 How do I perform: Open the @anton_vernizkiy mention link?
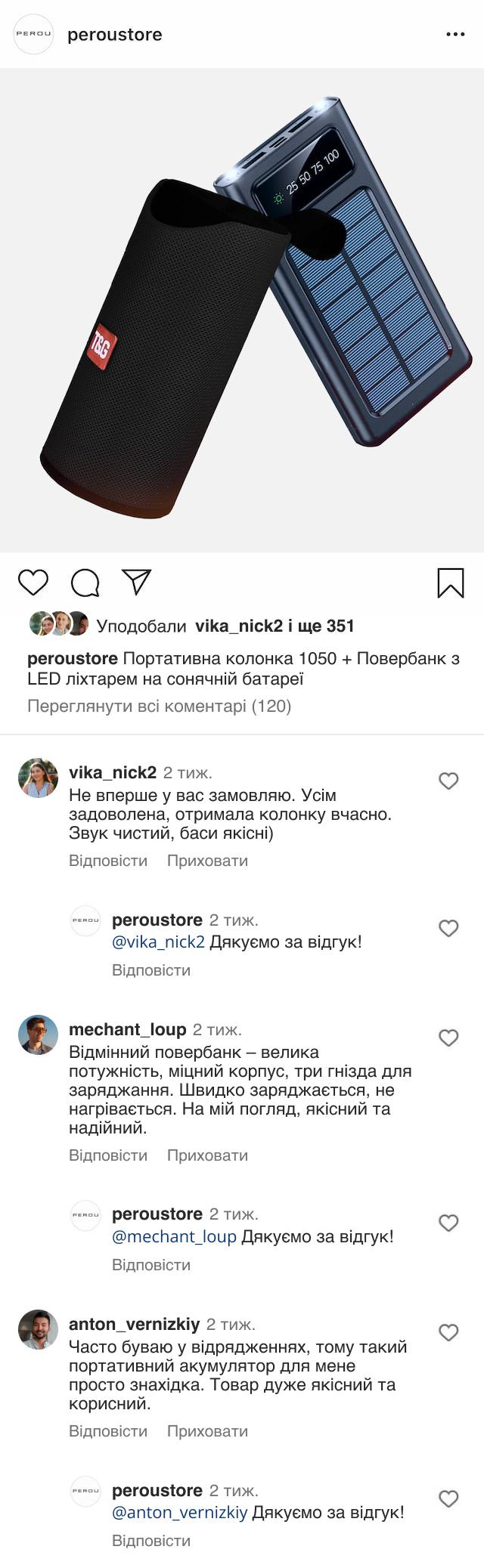click(179, 1513)
